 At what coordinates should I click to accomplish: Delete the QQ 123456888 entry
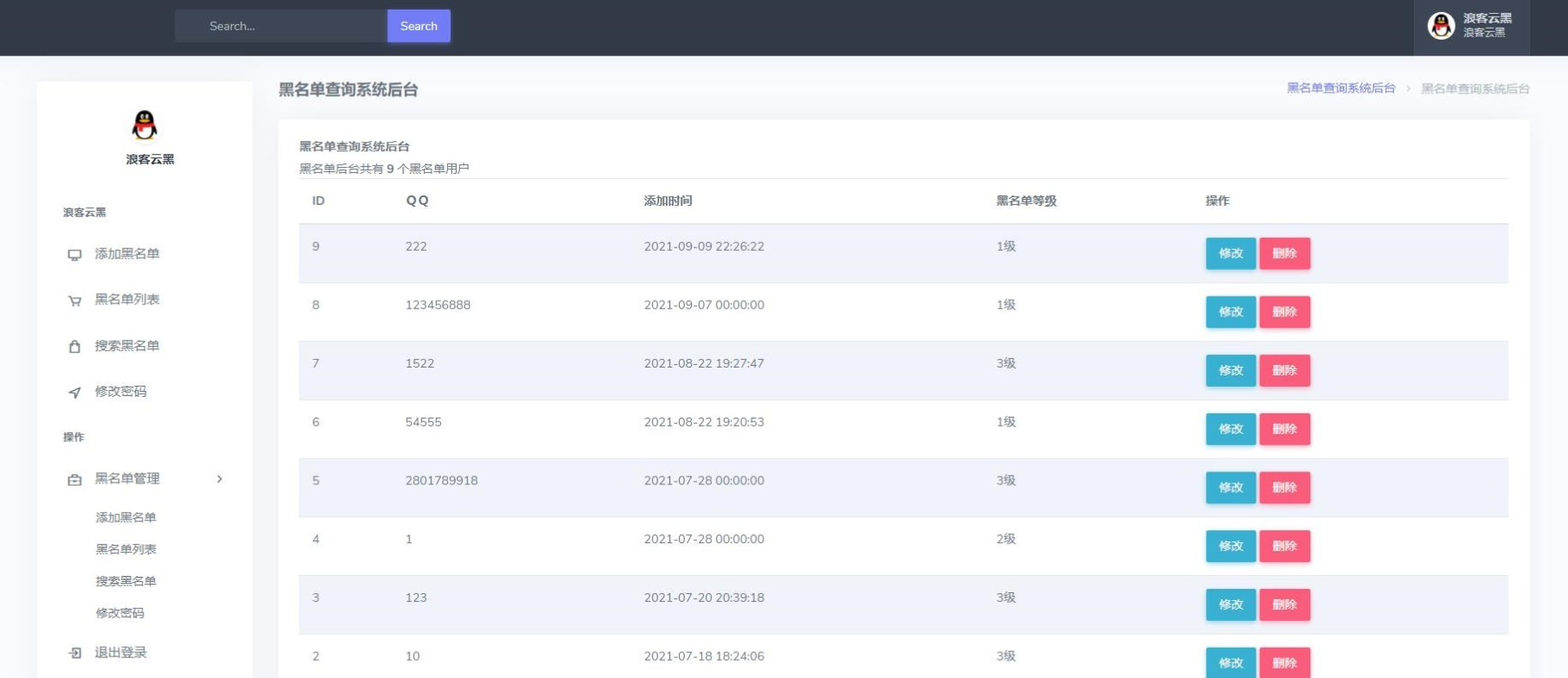pyautogui.click(x=1284, y=312)
